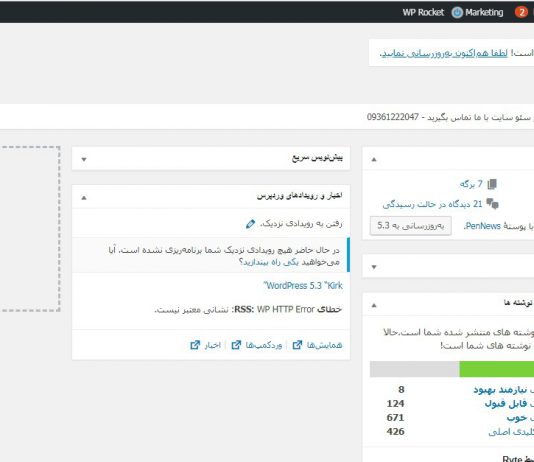534x462 pixels.
Task: Open the red notification badge showing 2
Action: (521, 13)
